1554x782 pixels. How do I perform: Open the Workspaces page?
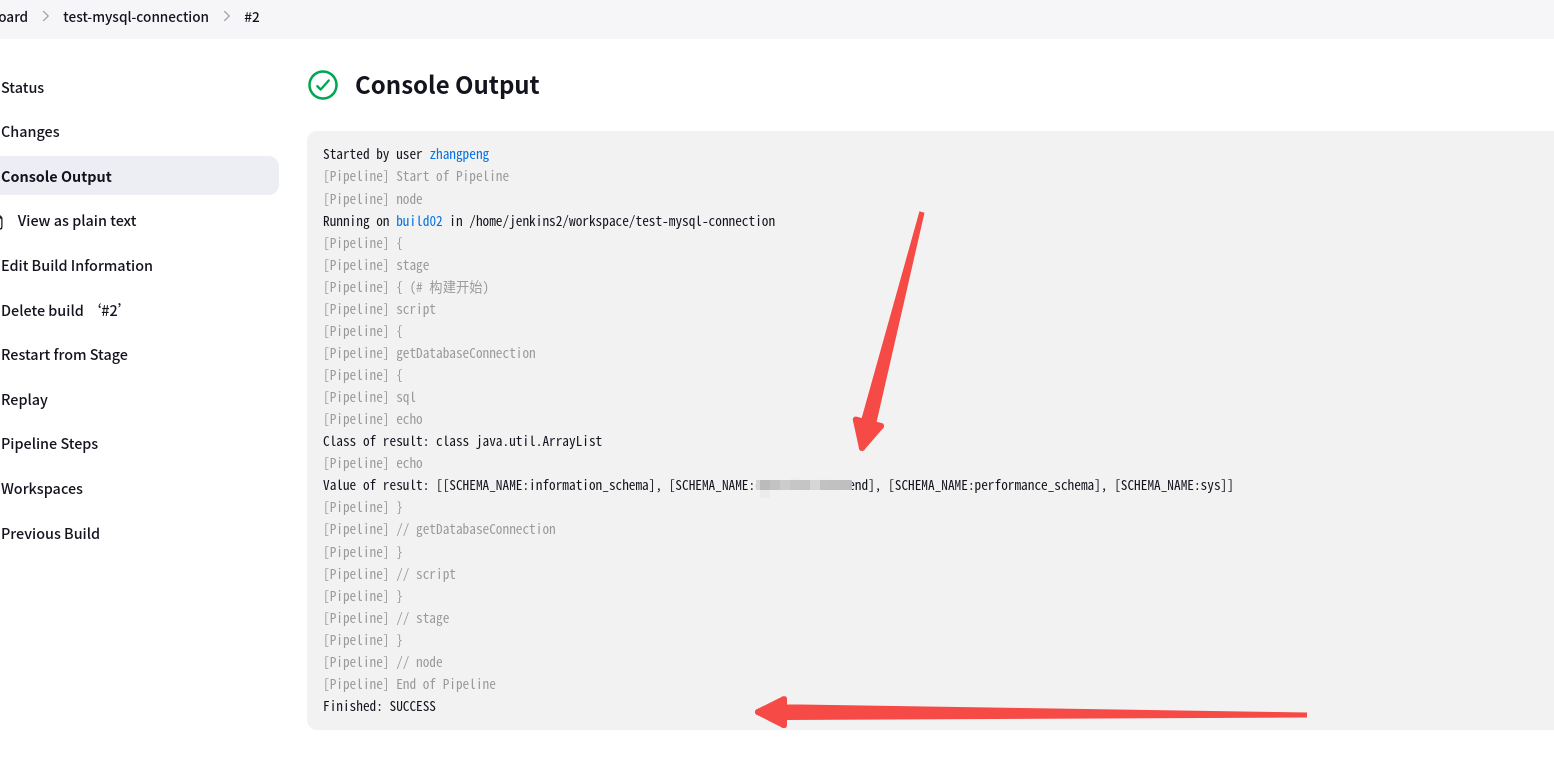42,488
